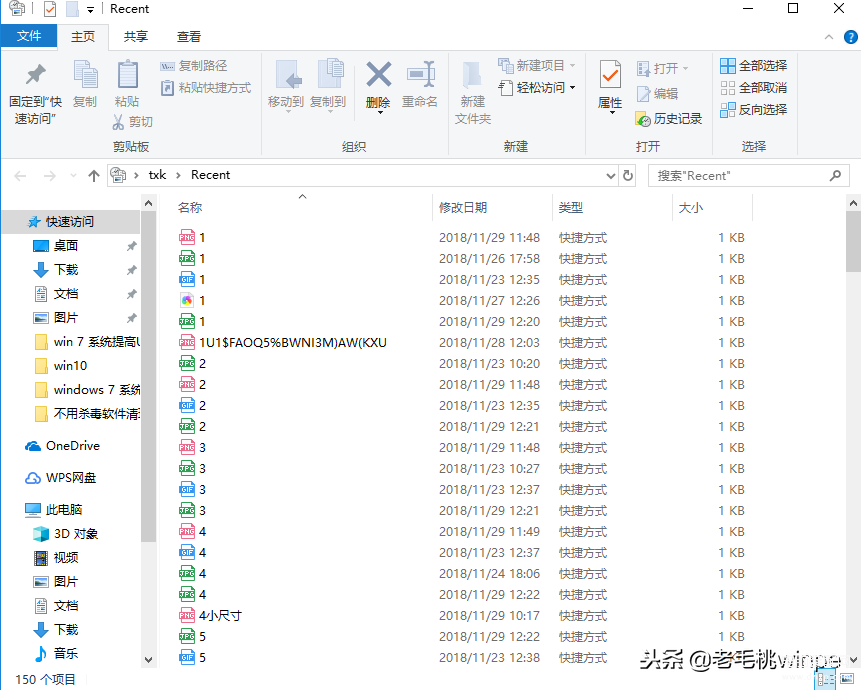Open 3D 对象 under This PC
The height and width of the screenshot is (690, 861).
(x=76, y=534)
